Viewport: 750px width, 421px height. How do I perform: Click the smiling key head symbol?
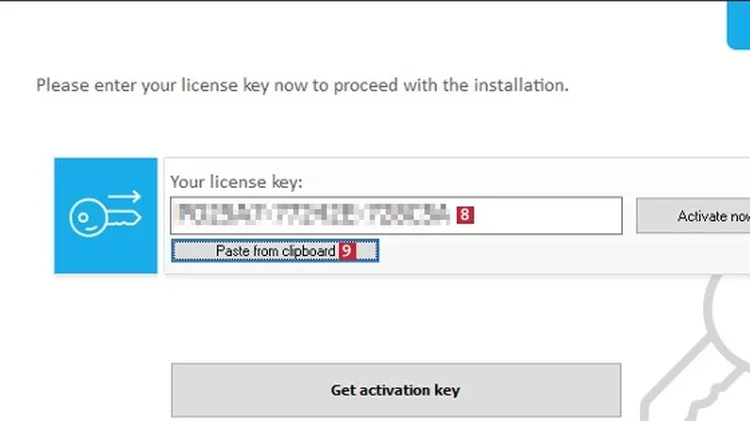pyautogui.click(x=88, y=220)
